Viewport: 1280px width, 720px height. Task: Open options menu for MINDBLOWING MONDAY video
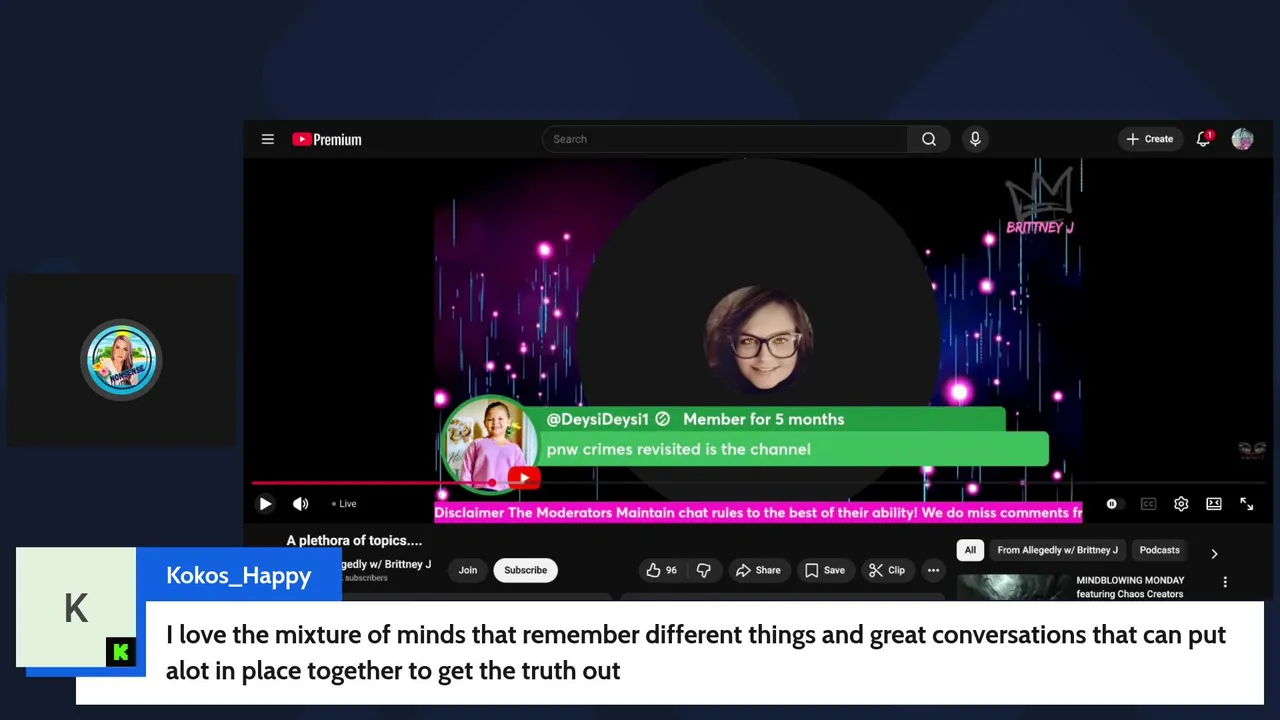(x=1225, y=582)
